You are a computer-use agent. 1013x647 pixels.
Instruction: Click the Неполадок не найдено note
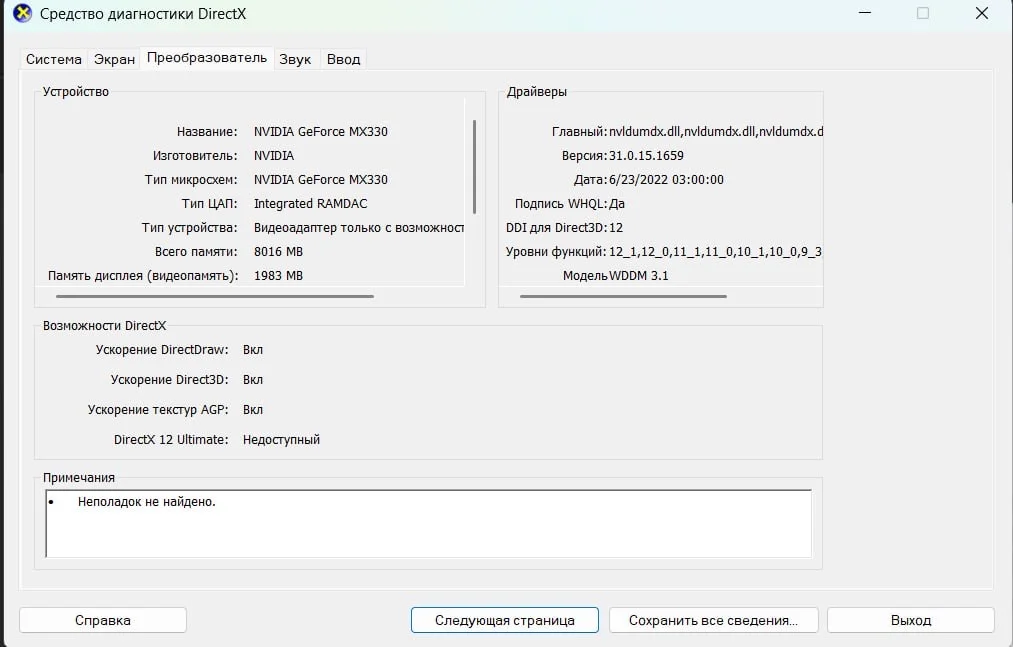point(147,502)
